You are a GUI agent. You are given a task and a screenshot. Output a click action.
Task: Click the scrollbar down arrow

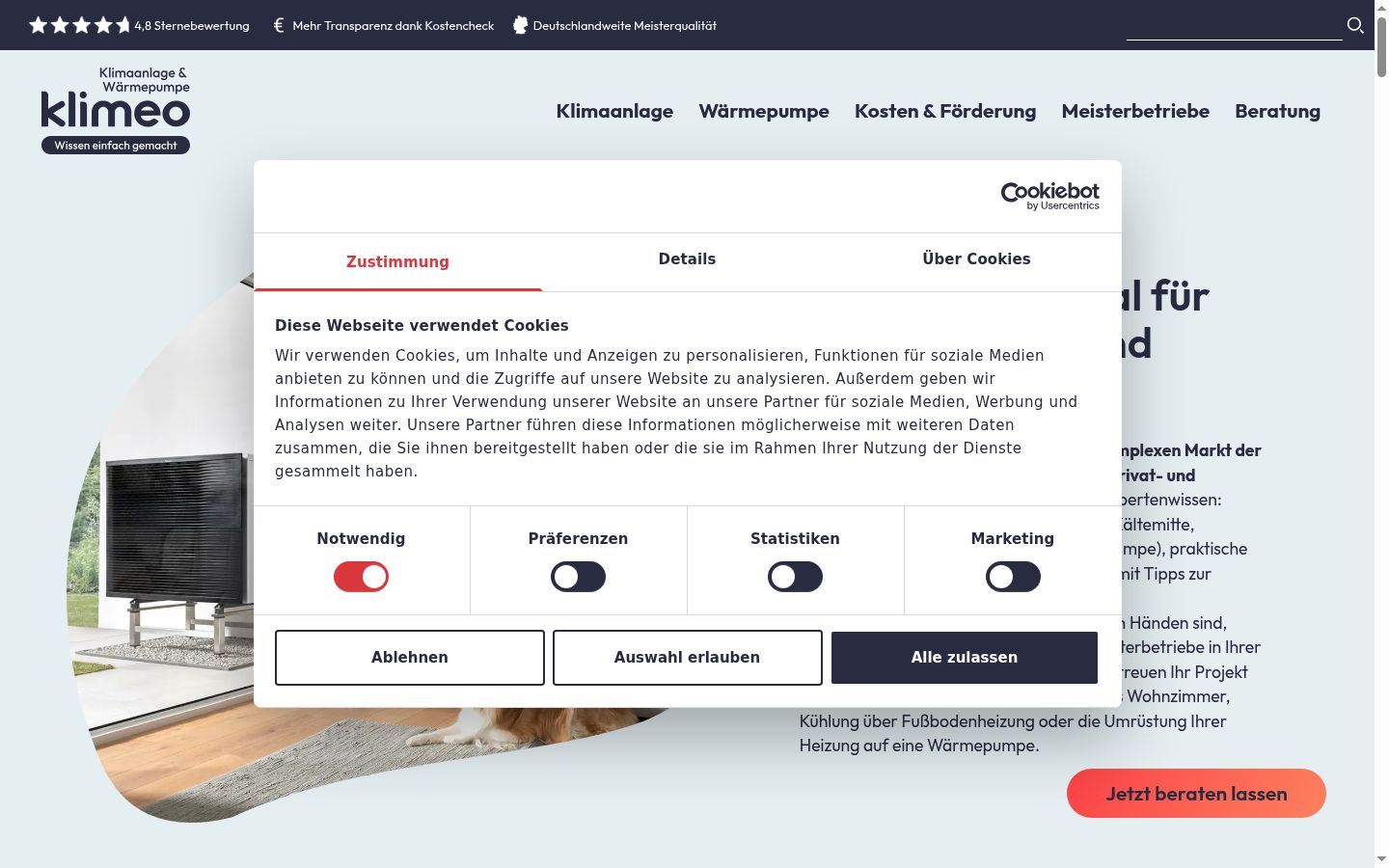coord(1381,859)
